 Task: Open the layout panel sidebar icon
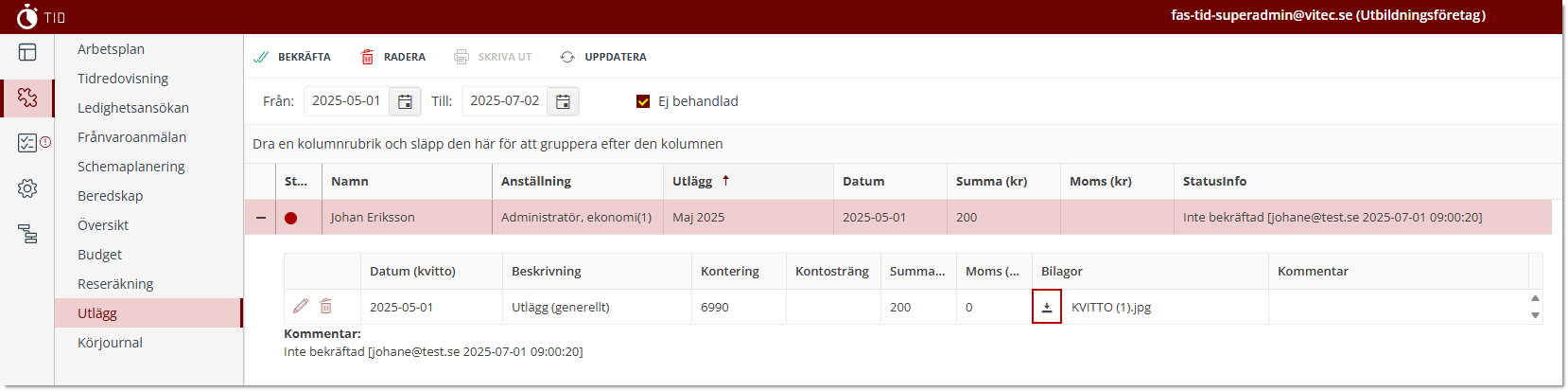[27, 53]
